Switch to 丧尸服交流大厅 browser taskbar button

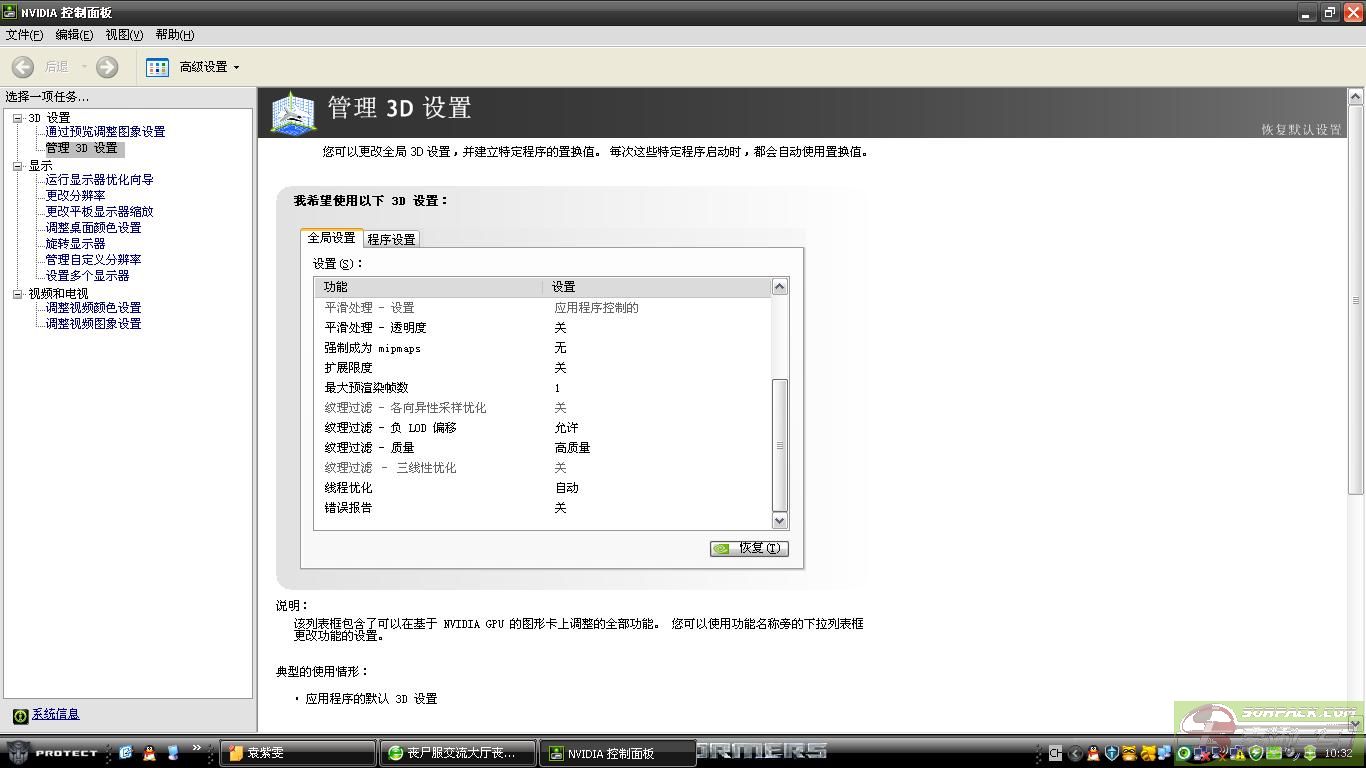click(x=458, y=753)
